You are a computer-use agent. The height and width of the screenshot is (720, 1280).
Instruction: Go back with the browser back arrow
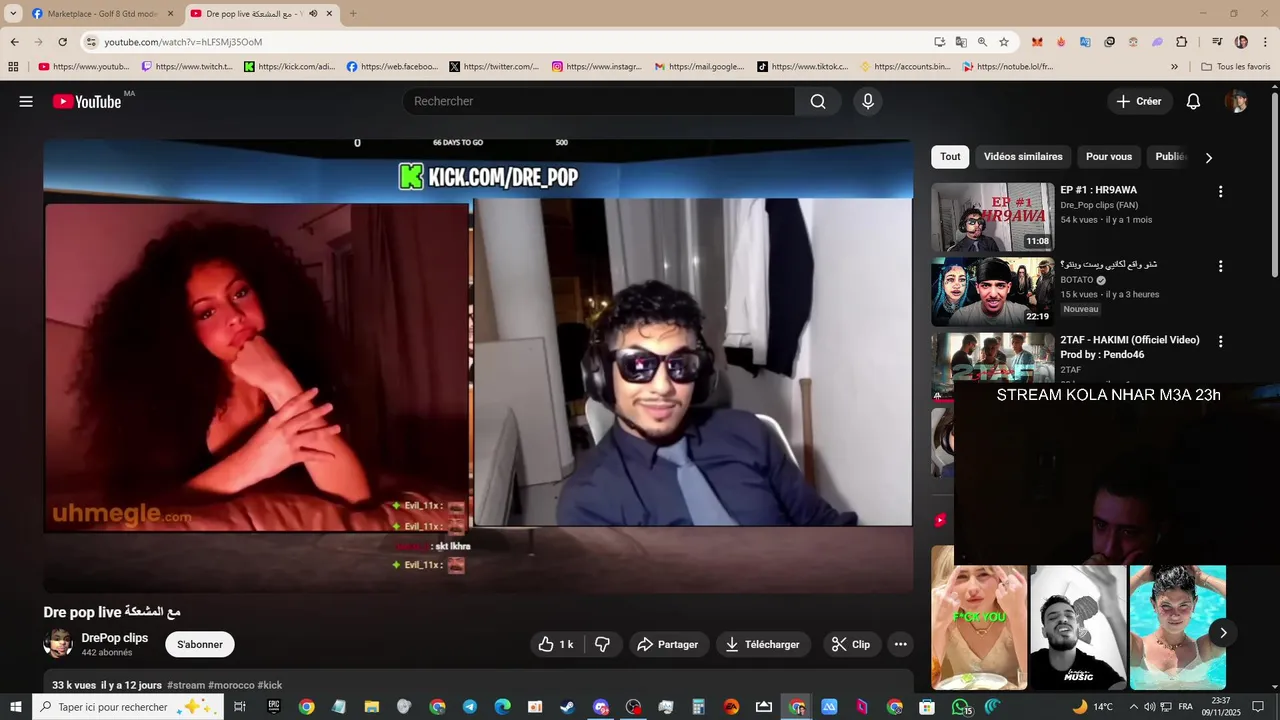(x=14, y=42)
